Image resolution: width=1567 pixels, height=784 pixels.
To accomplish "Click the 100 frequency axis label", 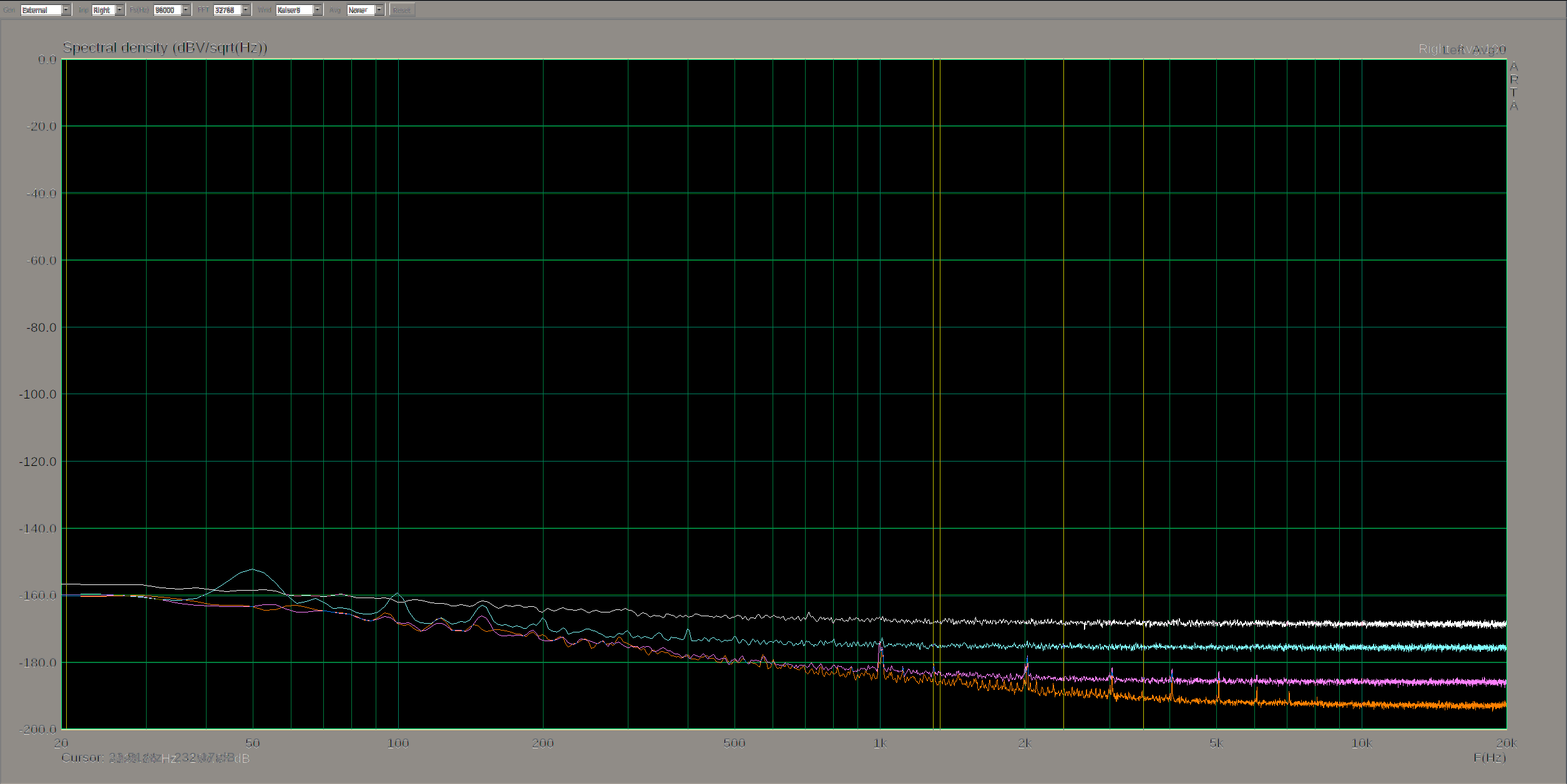I will point(398,743).
